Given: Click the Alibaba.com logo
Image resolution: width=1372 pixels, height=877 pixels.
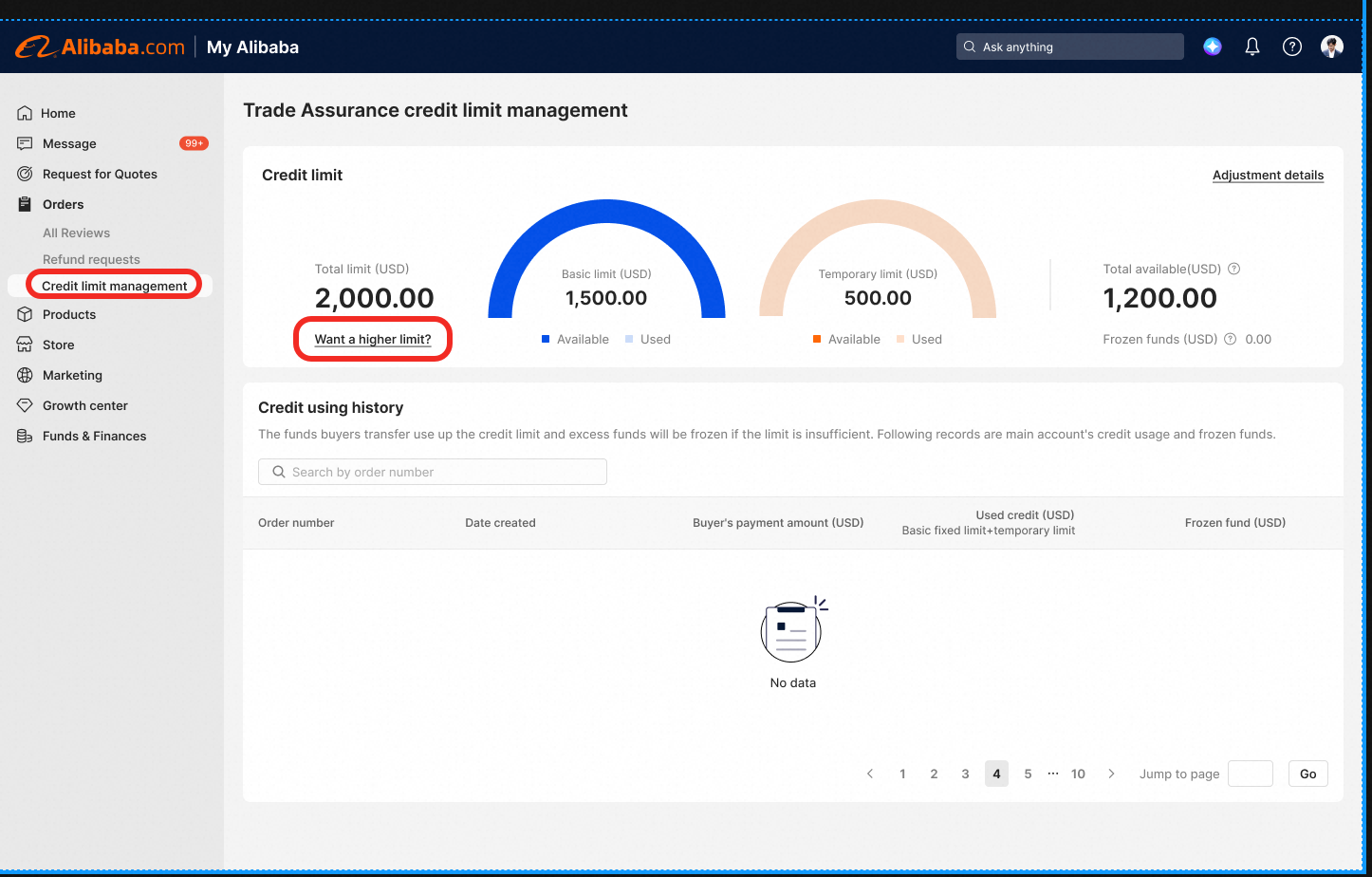Looking at the screenshot, I should 100,47.
